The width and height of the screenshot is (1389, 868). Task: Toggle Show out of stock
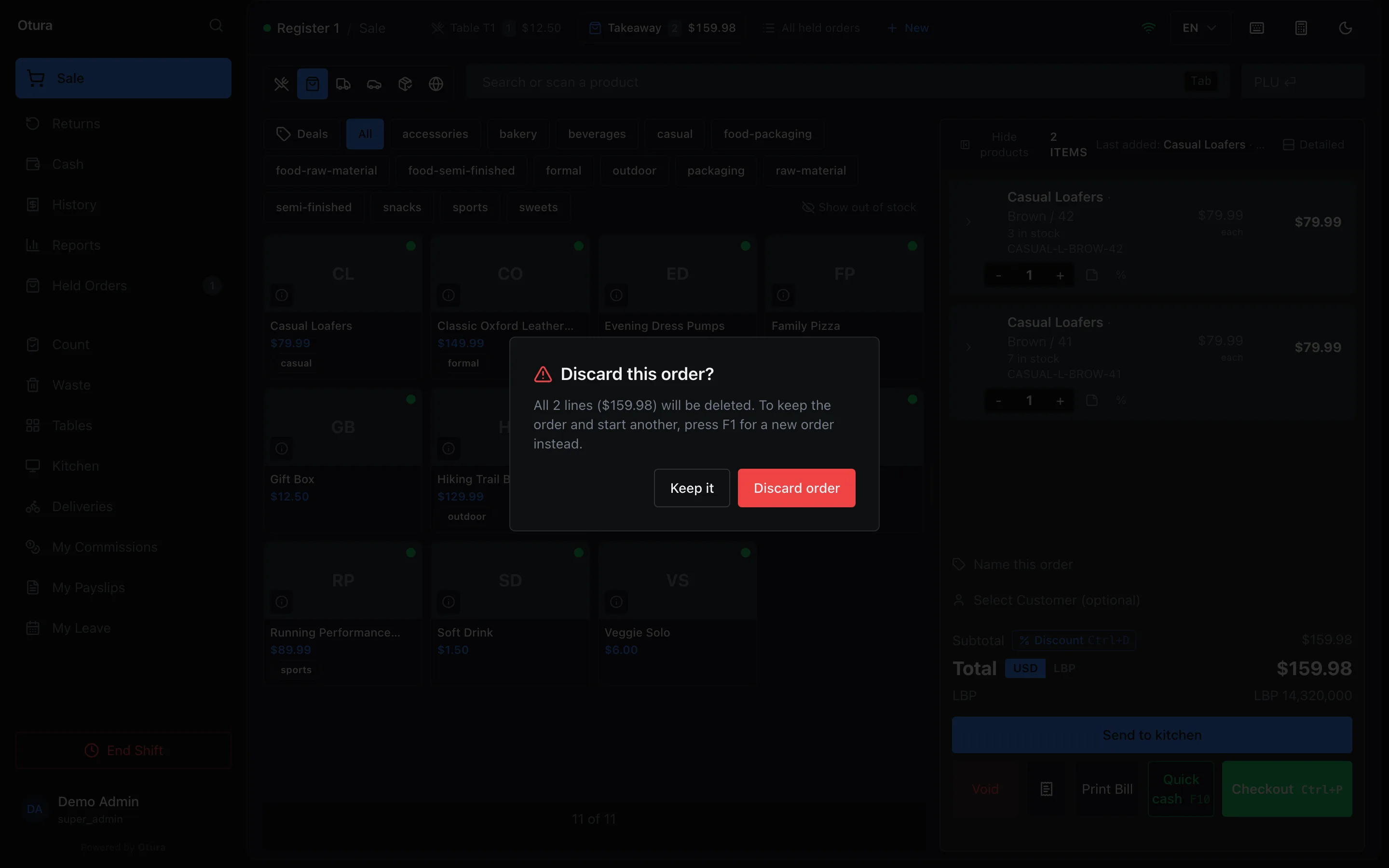858,207
